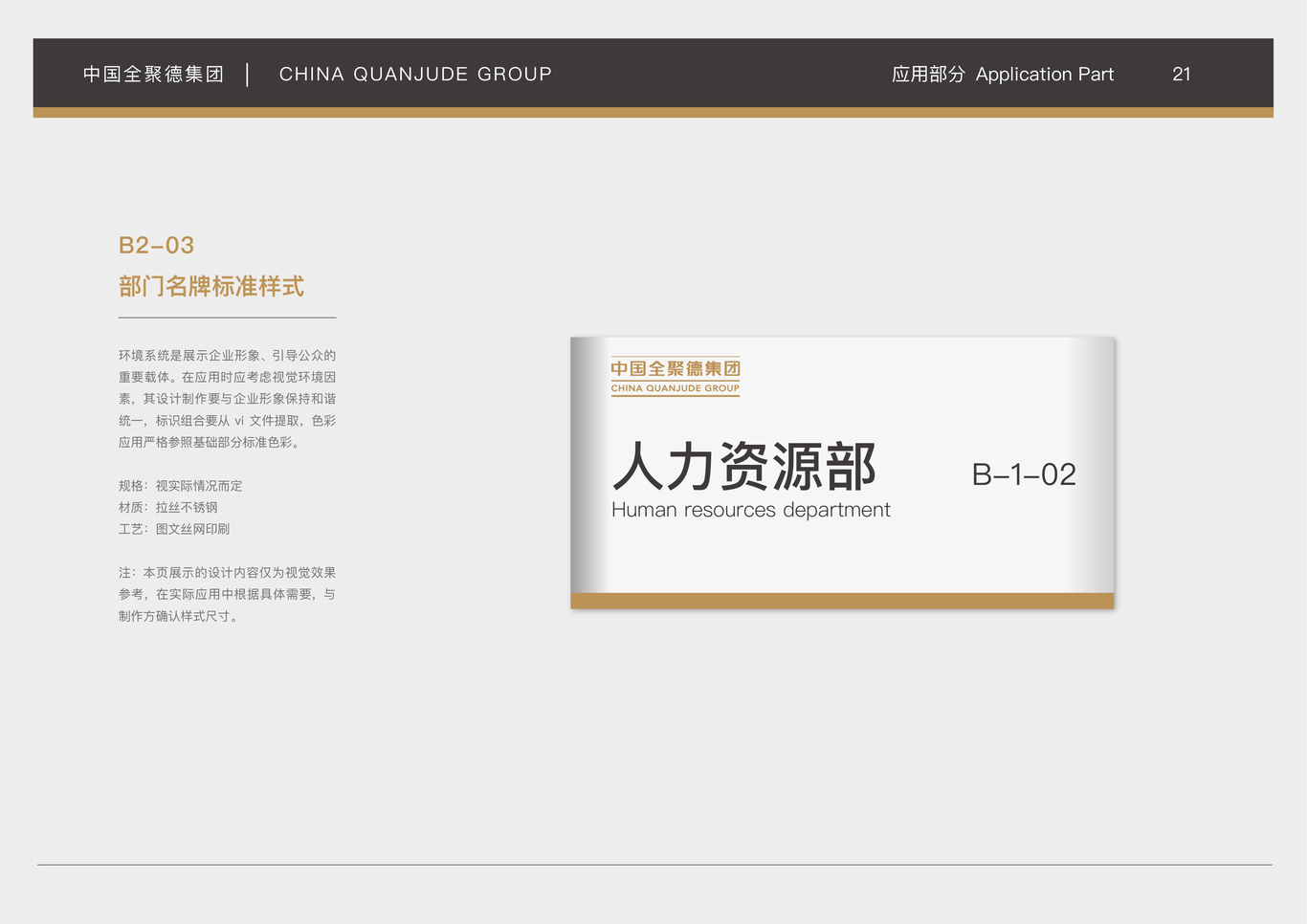
Task: Click the nameplate text '人力资源部'
Action: tap(744, 467)
